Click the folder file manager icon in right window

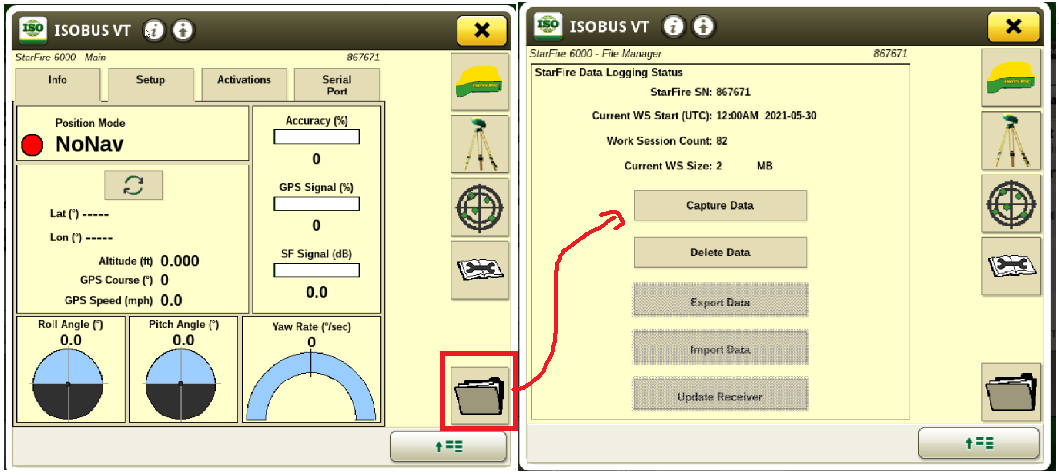[x=1010, y=393]
